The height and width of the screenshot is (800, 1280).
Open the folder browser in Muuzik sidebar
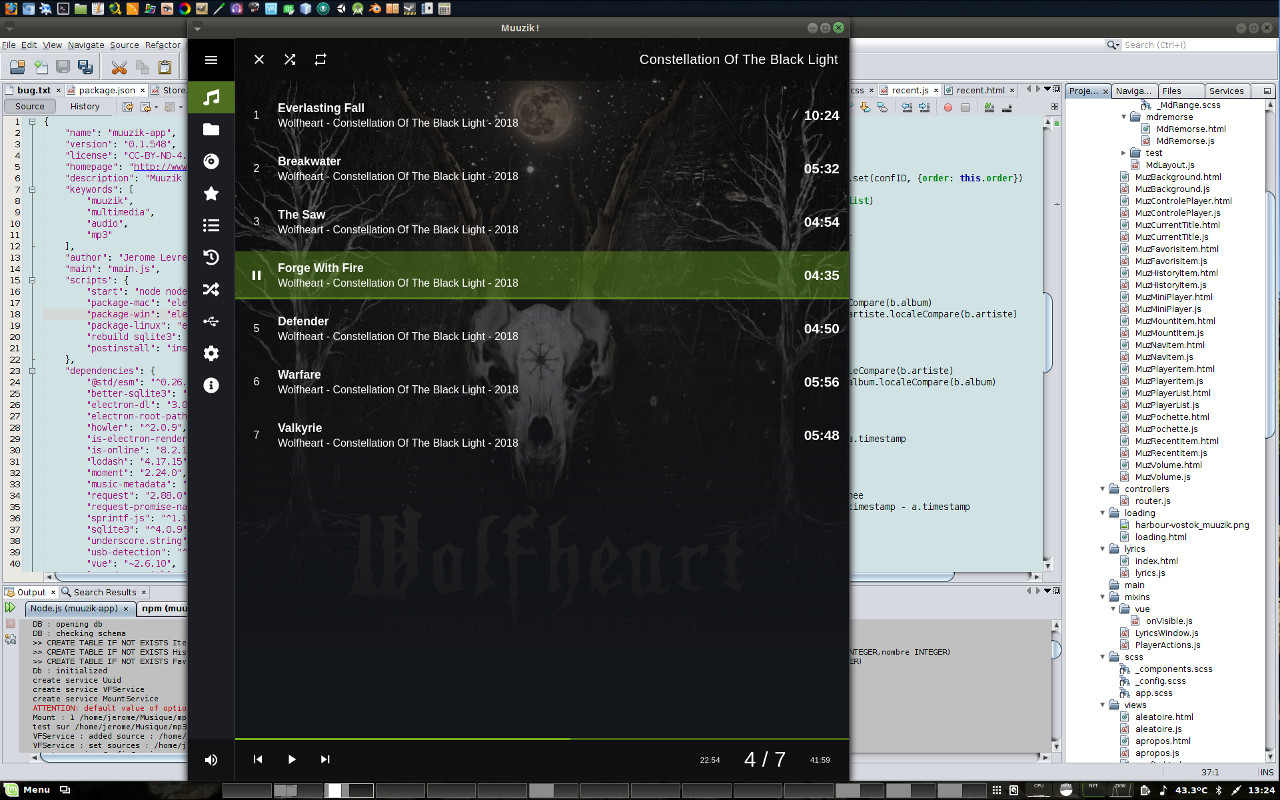[x=211, y=129]
